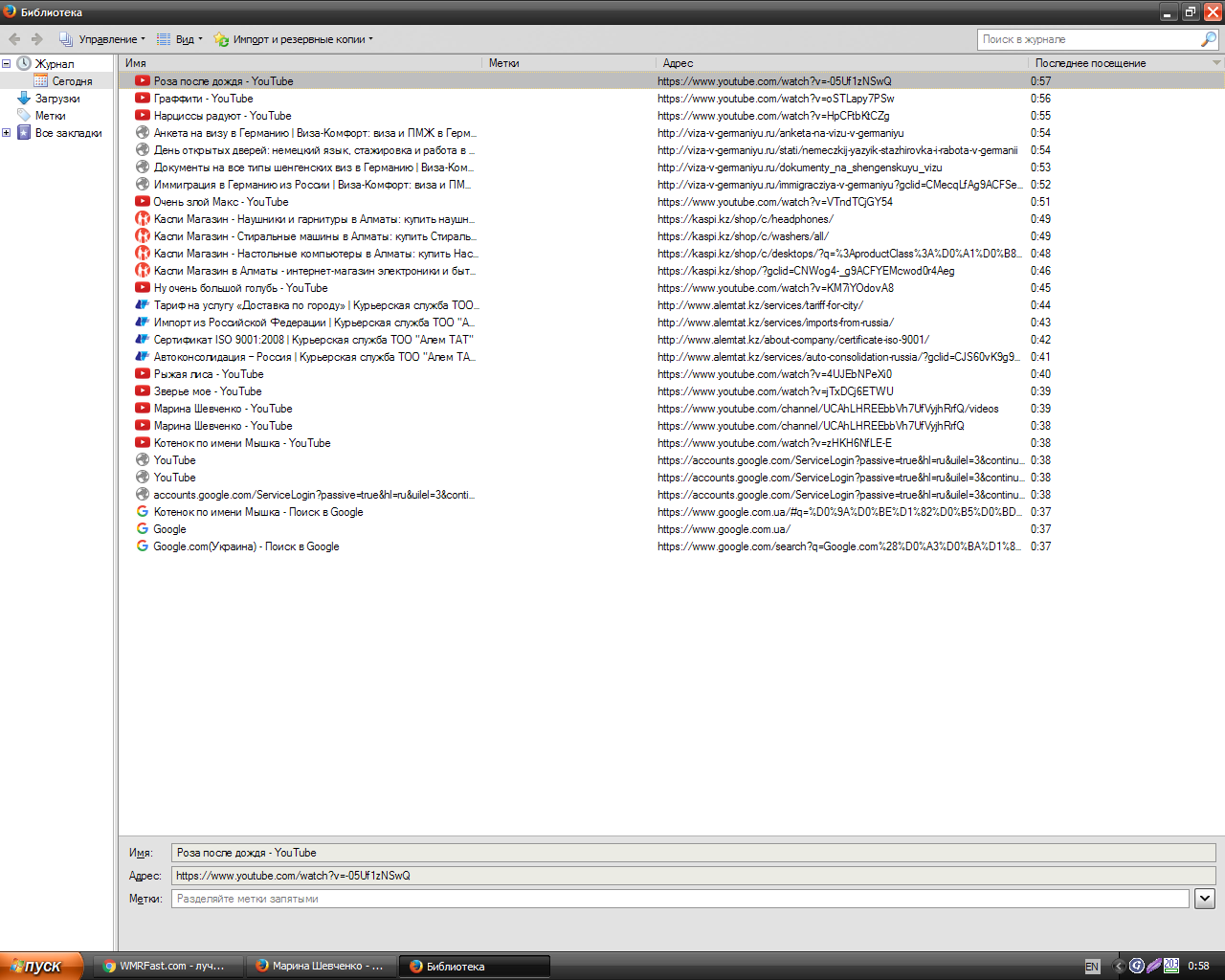The width and height of the screenshot is (1225, 980).
Task: Sort by the Последнее посещение column header
Action: coord(1119,63)
